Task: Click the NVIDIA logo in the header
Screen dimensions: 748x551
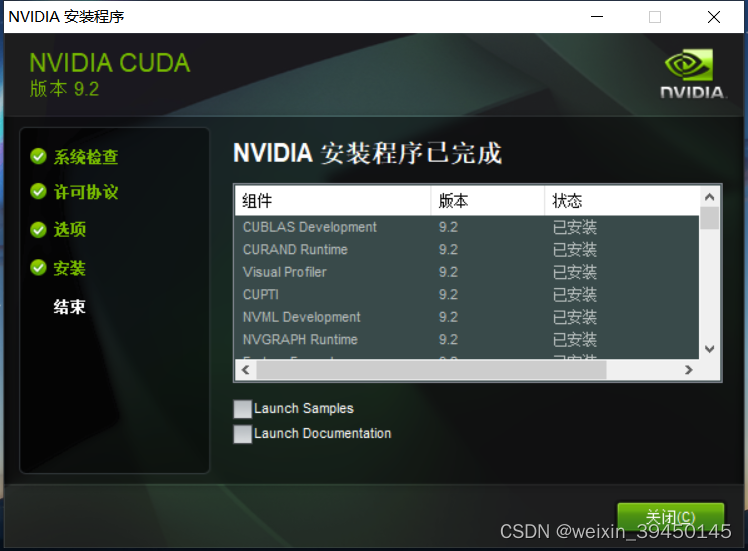Action: pyautogui.click(x=693, y=73)
